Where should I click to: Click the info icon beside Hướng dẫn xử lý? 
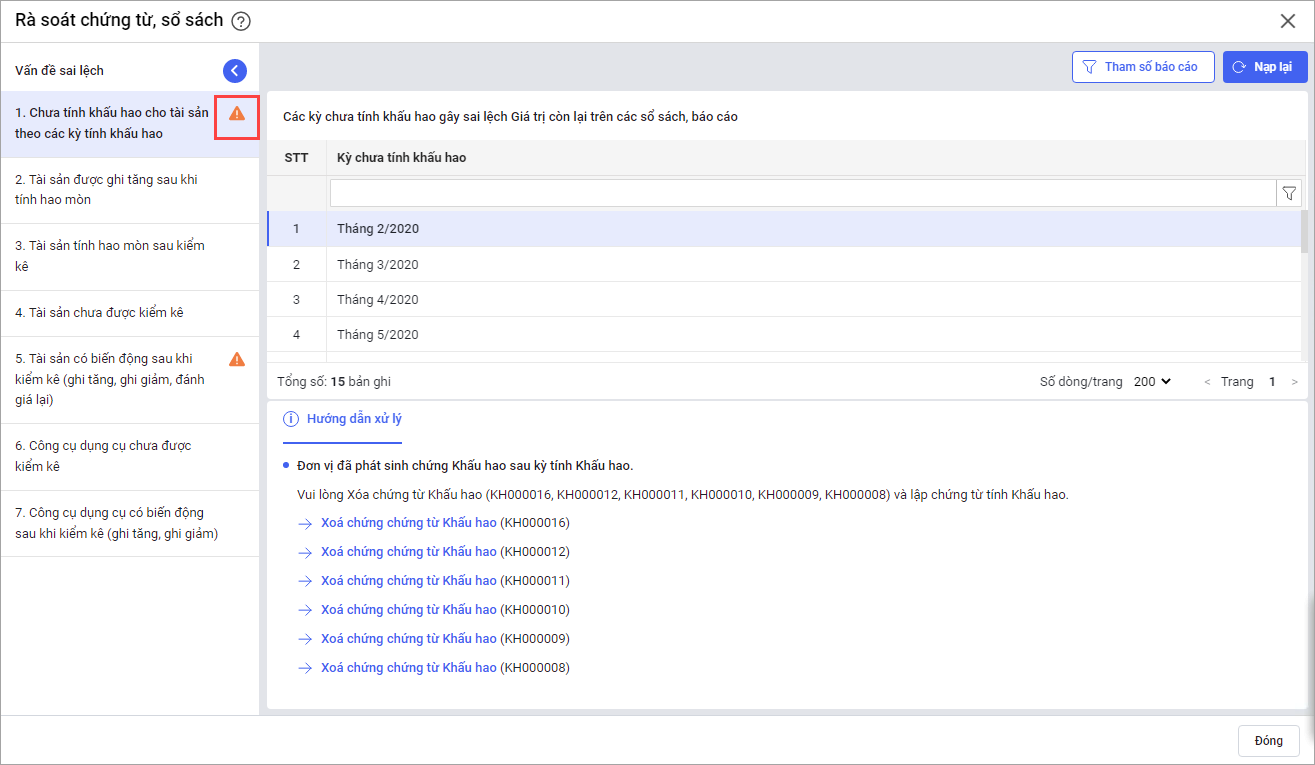291,419
